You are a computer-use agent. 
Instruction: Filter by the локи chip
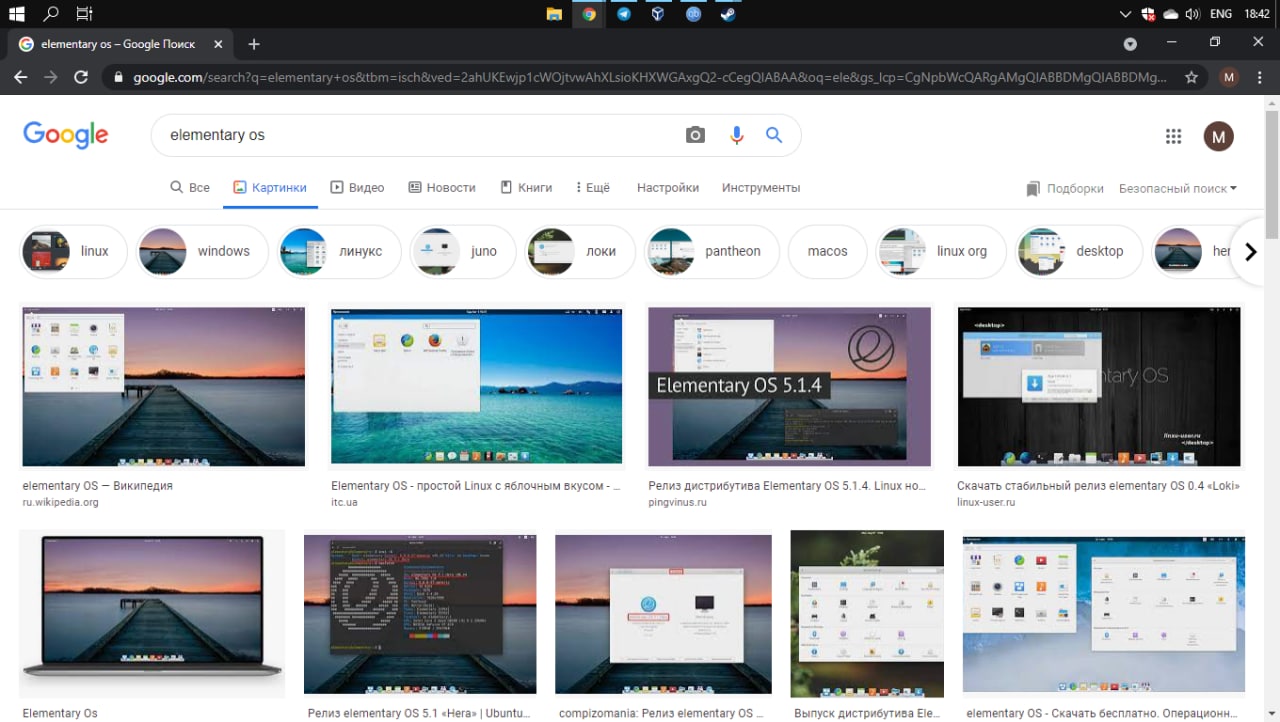(x=580, y=251)
